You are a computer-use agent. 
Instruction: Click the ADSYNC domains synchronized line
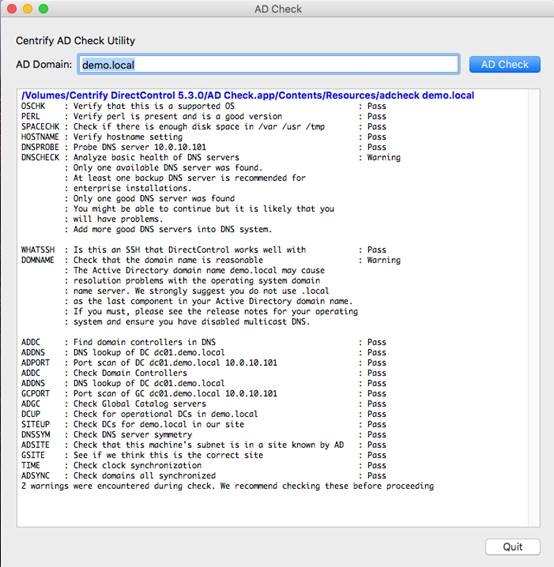click(x=204, y=476)
